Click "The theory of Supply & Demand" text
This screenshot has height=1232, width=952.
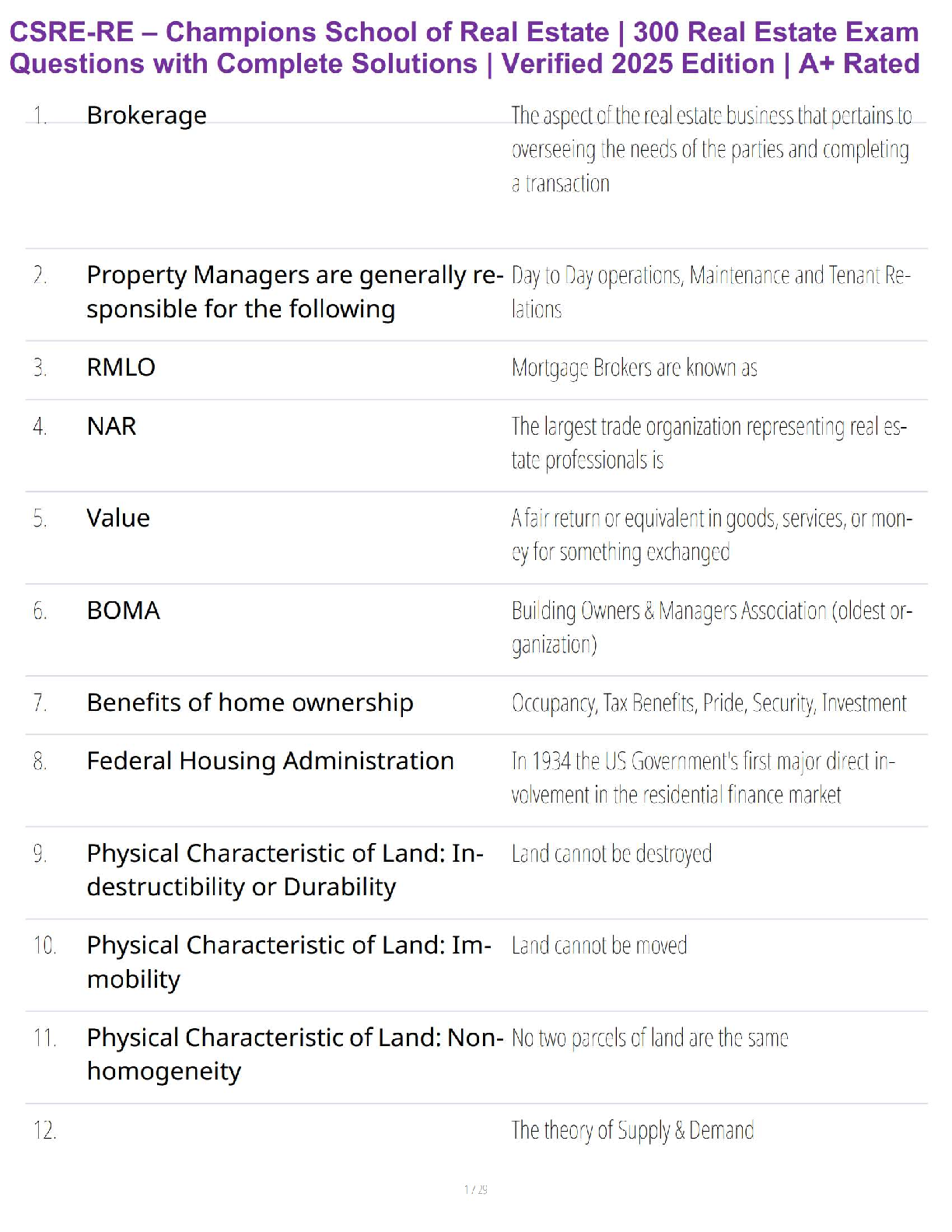[x=632, y=1130]
